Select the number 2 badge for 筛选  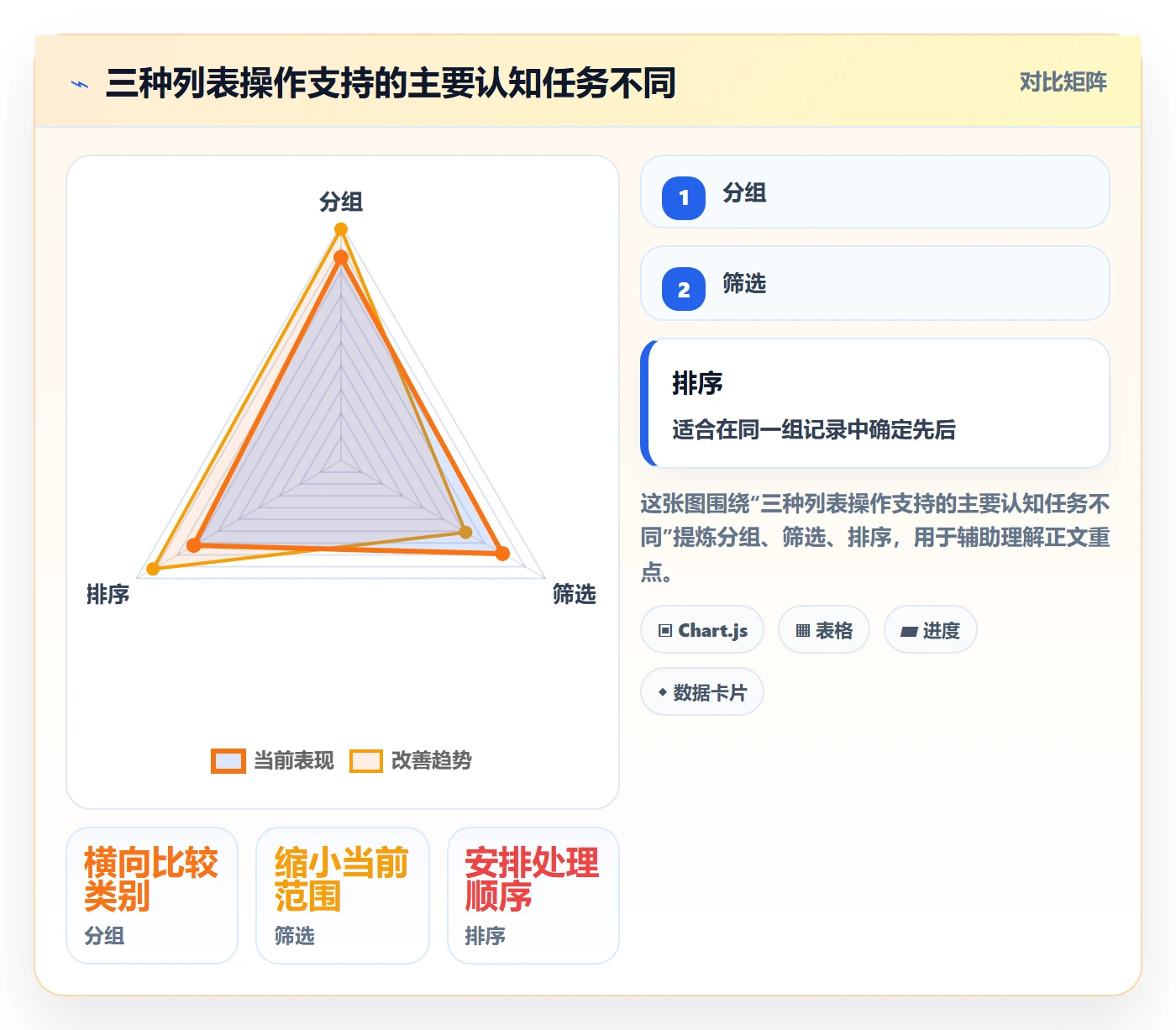tap(684, 289)
